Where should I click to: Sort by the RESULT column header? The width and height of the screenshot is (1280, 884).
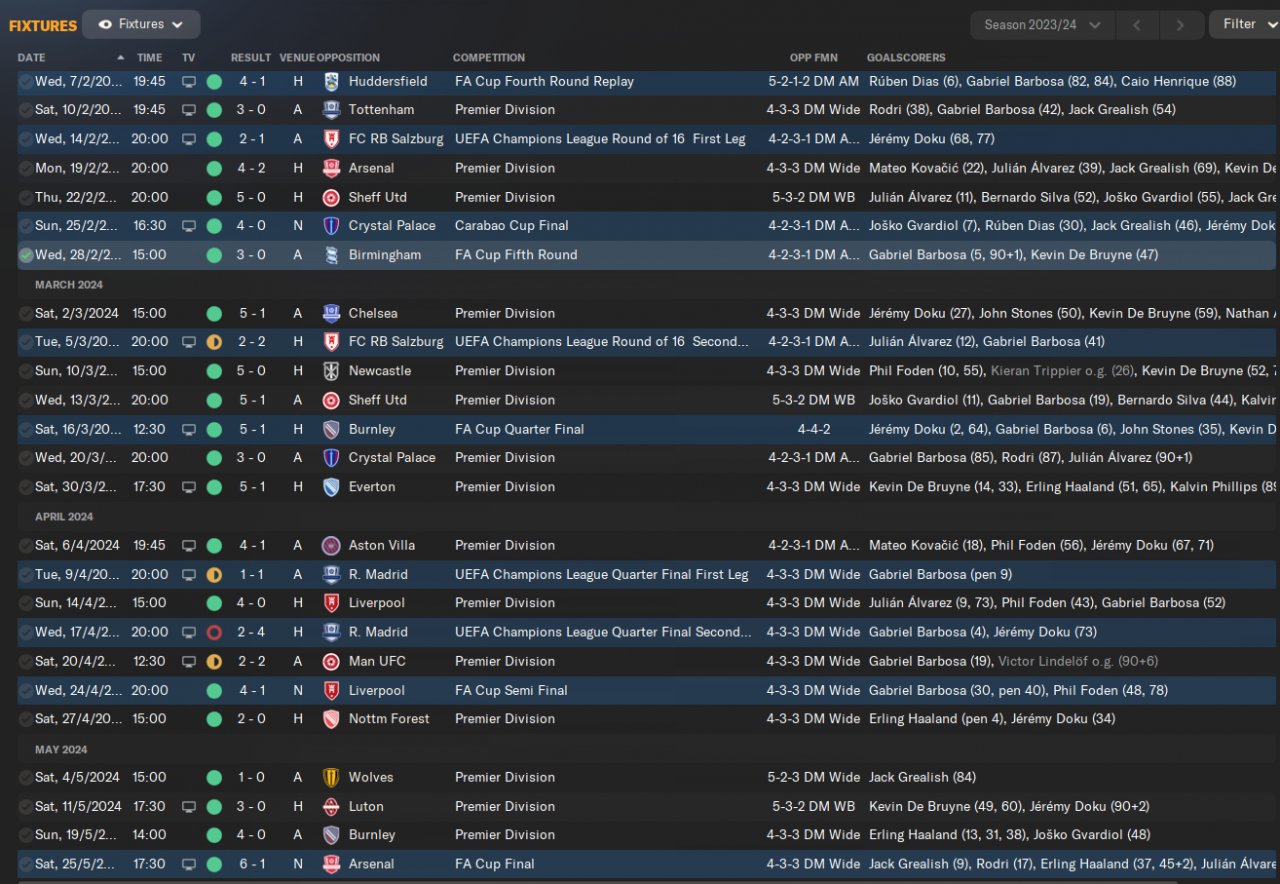(251, 58)
